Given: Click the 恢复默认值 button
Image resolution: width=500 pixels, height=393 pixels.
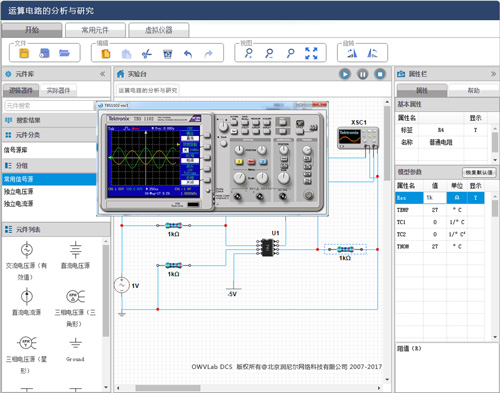Looking at the screenshot, I should pyautogui.click(x=479, y=172).
